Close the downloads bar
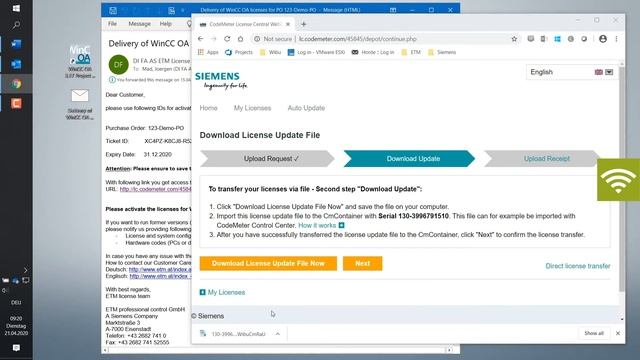The height and width of the screenshot is (360, 640). 618,333
